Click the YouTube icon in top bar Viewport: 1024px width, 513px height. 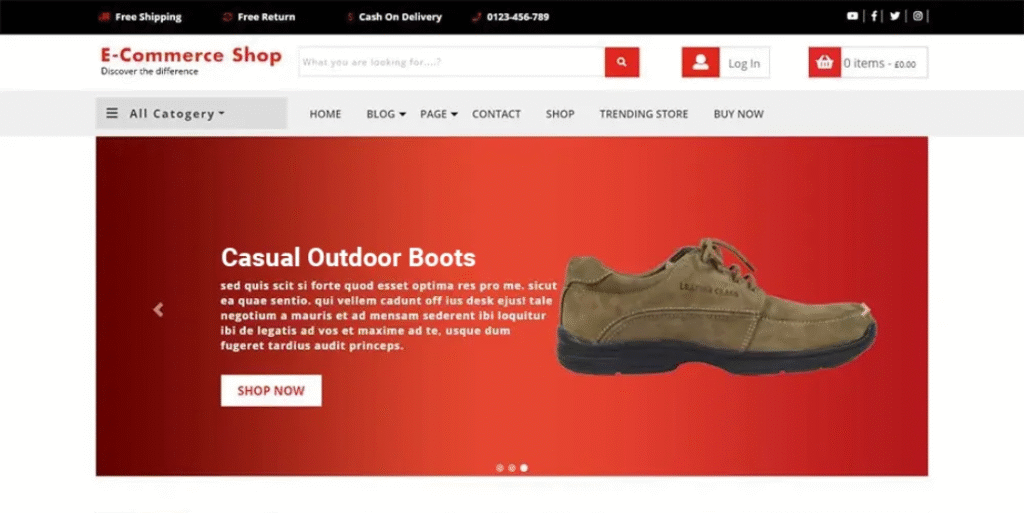click(852, 16)
